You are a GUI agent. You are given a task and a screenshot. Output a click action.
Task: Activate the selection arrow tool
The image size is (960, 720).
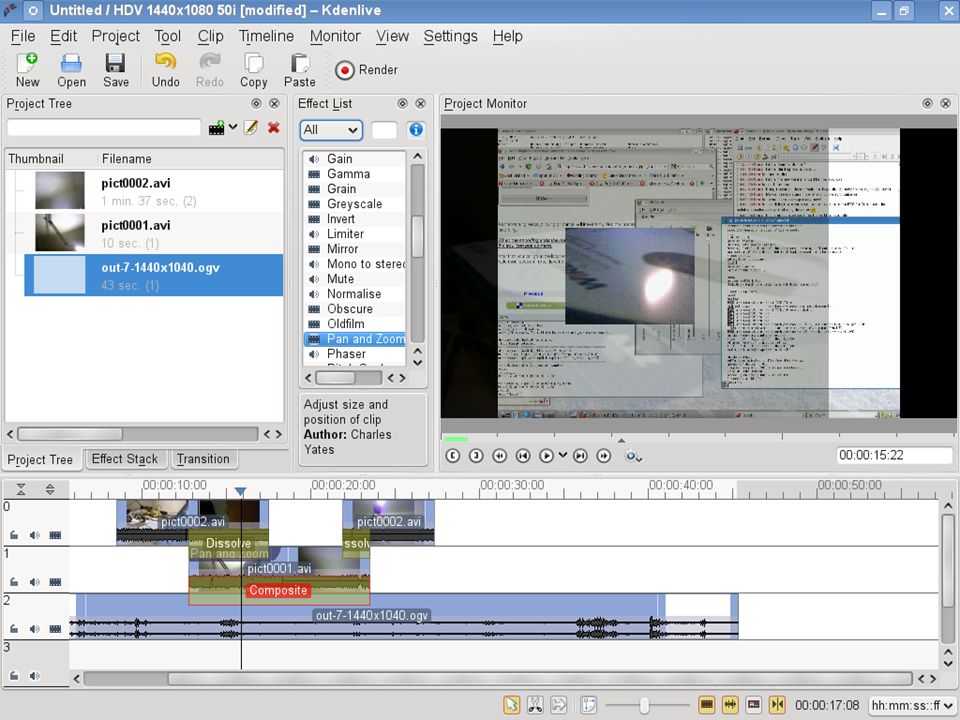click(x=512, y=705)
